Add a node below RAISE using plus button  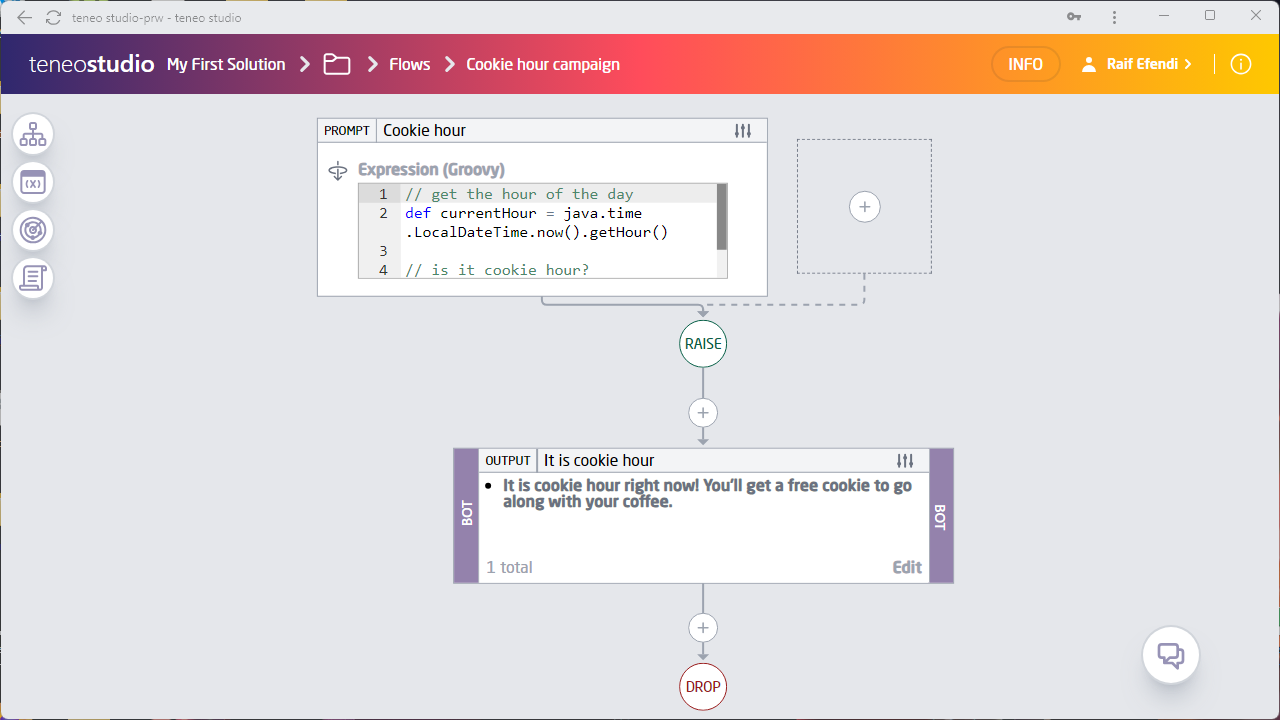pyautogui.click(x=703, y=412)
